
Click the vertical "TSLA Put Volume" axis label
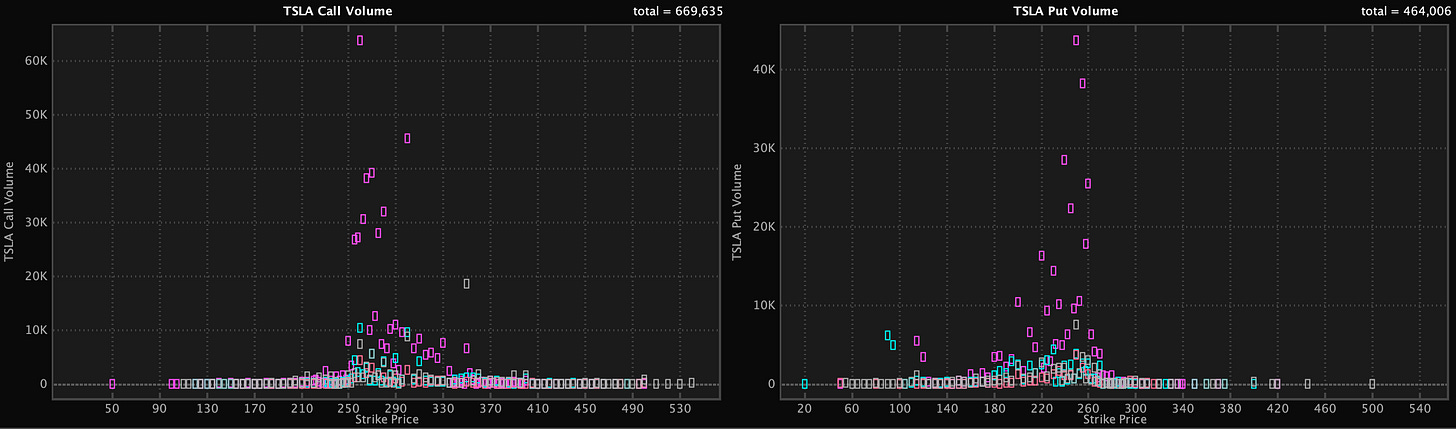pos(737,213)
